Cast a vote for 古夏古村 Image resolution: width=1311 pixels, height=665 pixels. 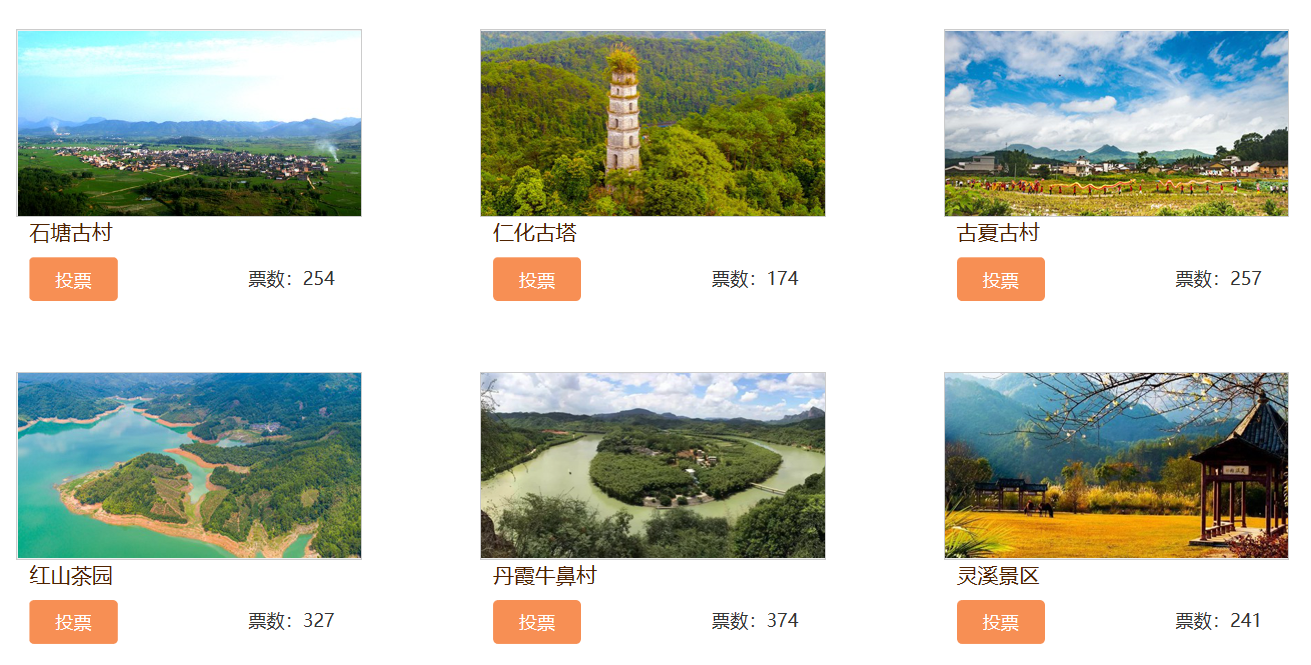[1001, 279]
